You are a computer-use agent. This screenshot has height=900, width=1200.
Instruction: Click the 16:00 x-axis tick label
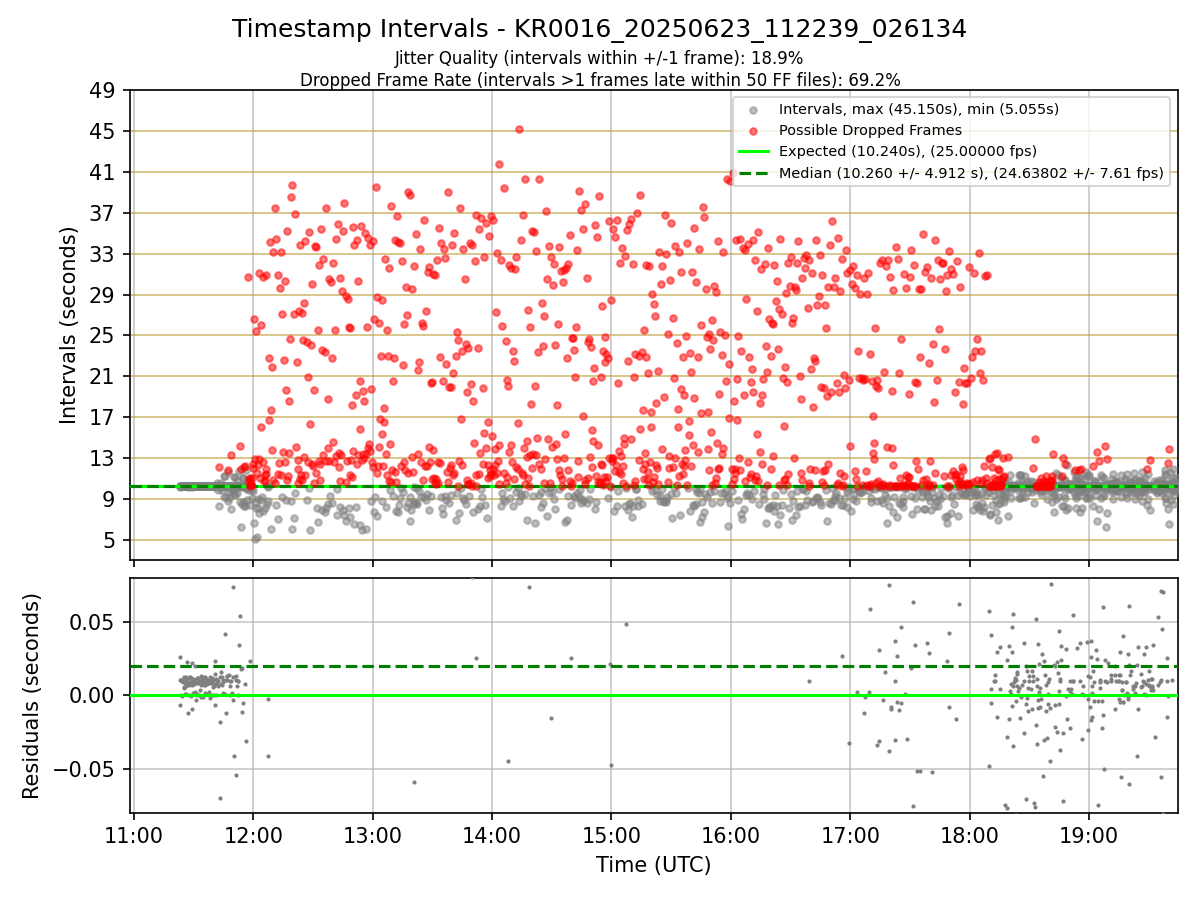[x=730, y=835]
